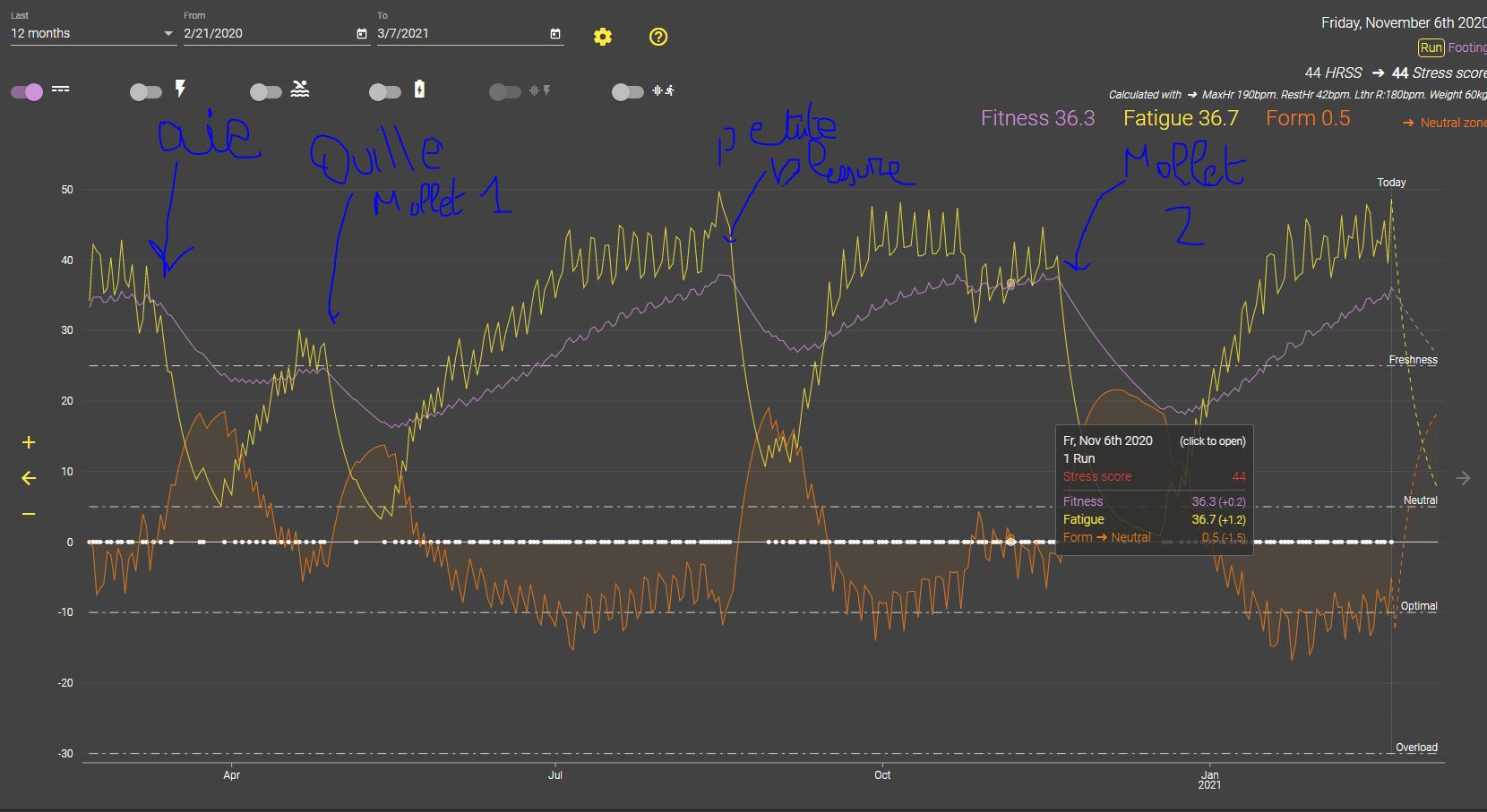Expand the Last 12 months dropdown

point(91,33)
